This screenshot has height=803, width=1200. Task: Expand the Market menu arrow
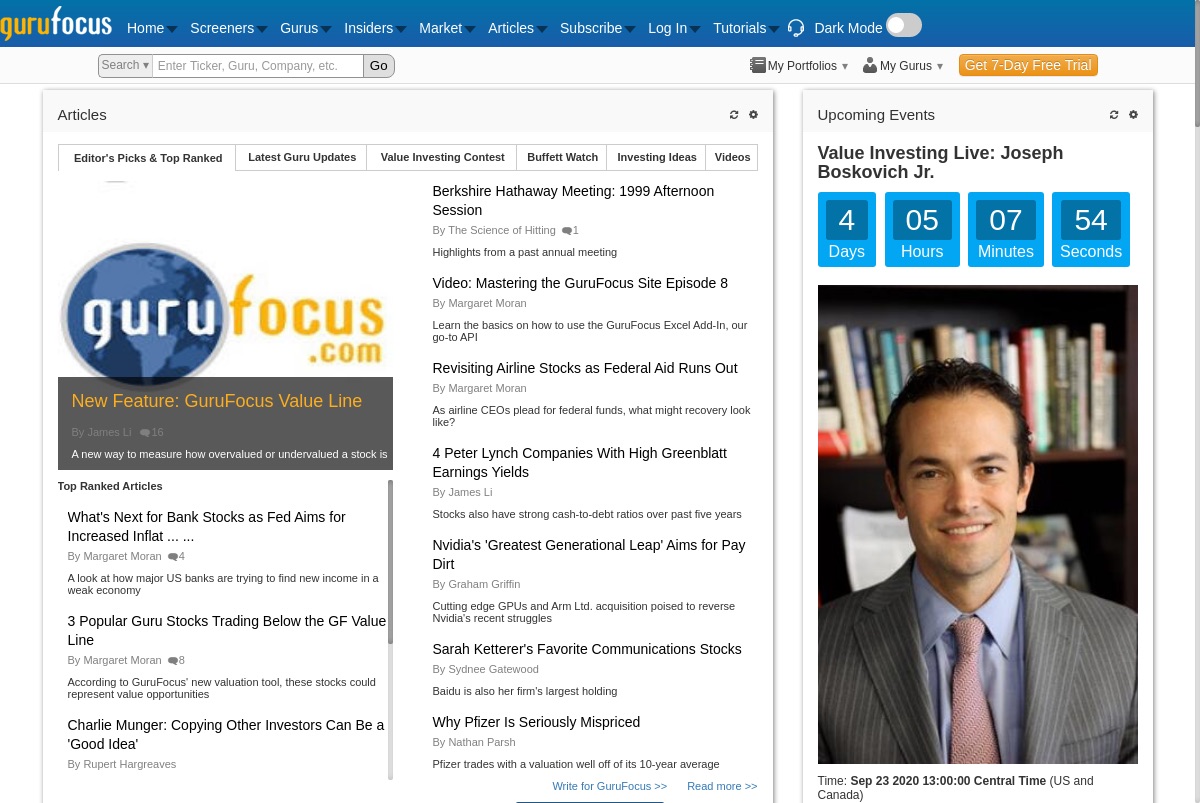point(470,29)
